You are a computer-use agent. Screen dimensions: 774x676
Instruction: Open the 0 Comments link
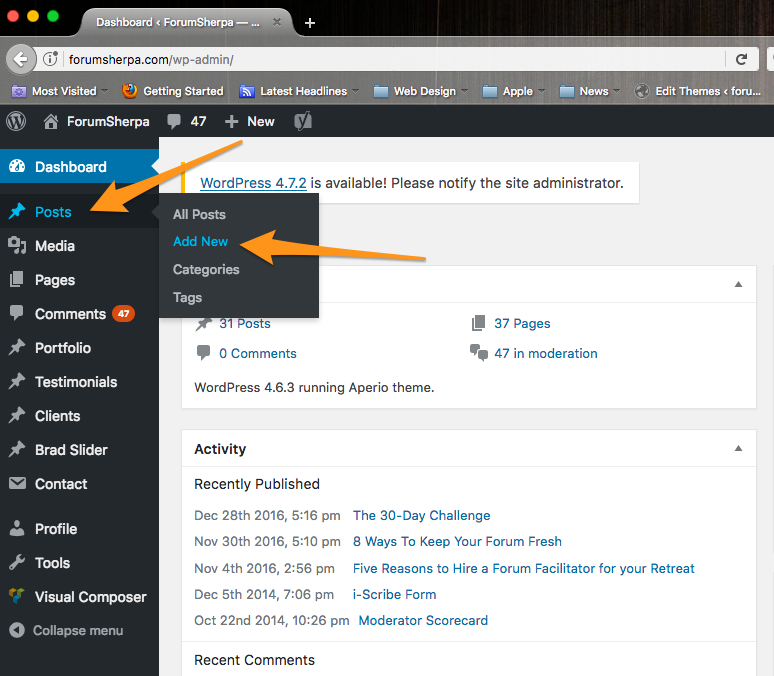[x=258, y=354]
